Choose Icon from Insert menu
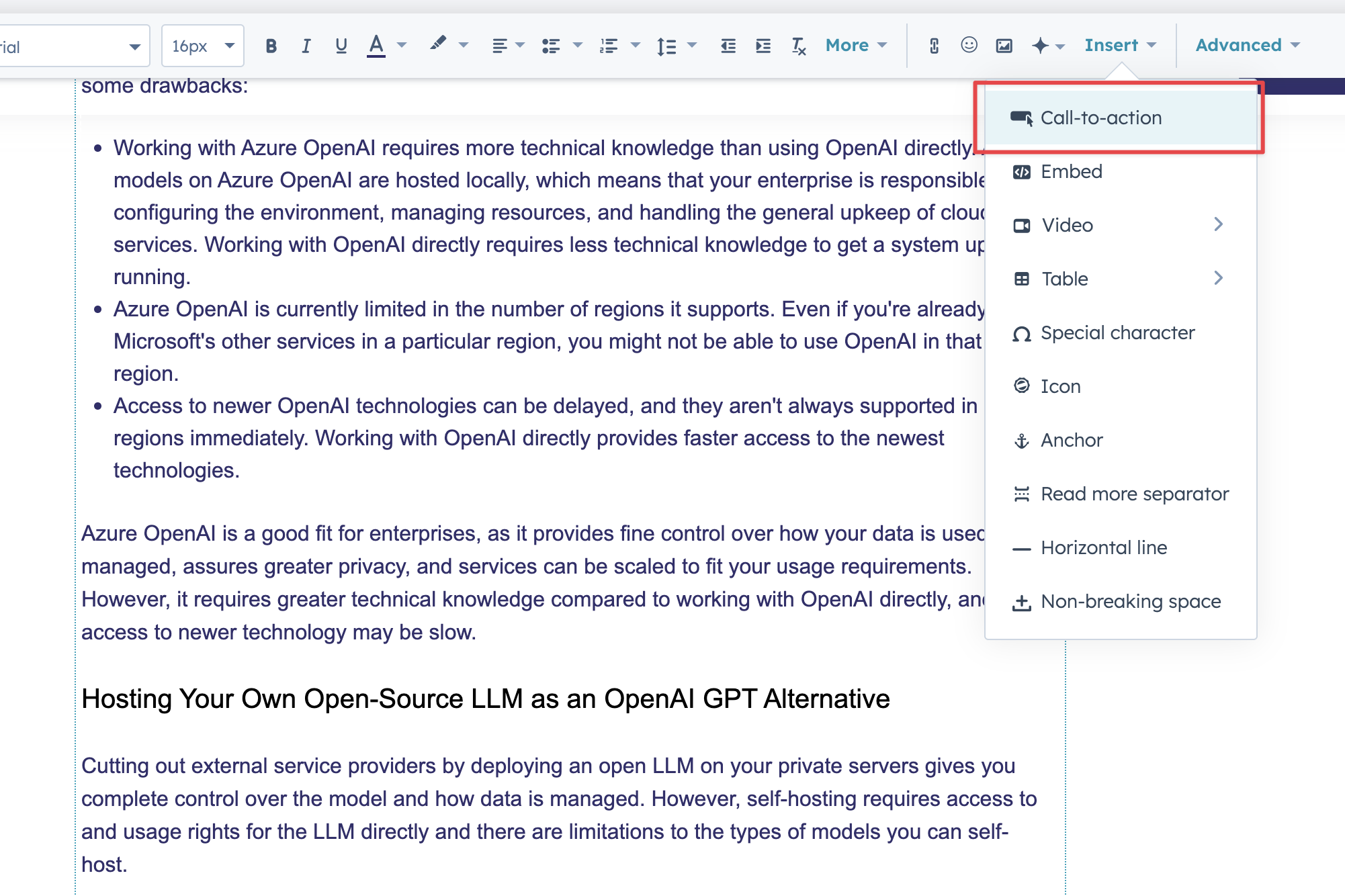The height and width of the screenshot is (896, 1345). click(x=1120, y=386)
